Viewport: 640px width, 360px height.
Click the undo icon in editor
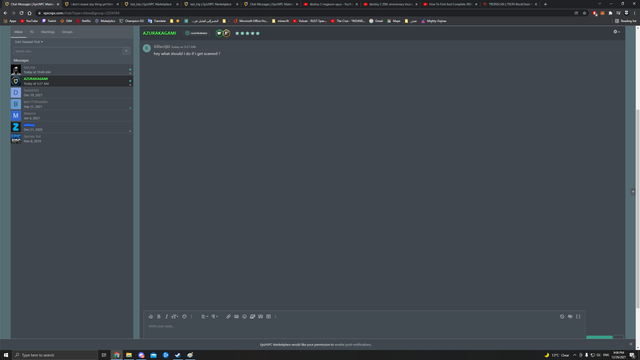point(562,316)
